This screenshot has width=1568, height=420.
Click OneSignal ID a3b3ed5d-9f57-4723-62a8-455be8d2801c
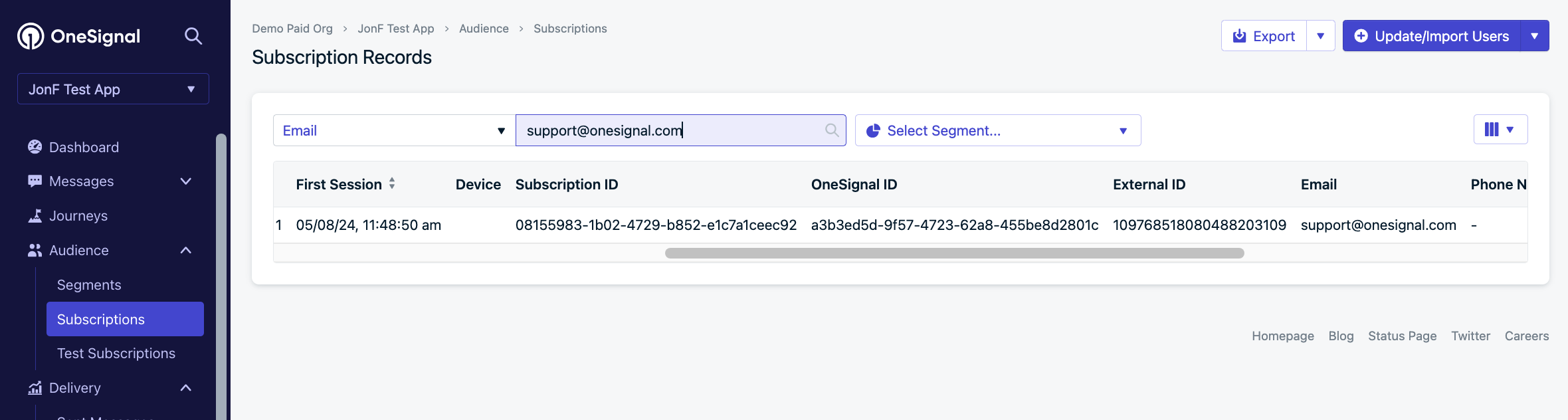coord(955,225)
